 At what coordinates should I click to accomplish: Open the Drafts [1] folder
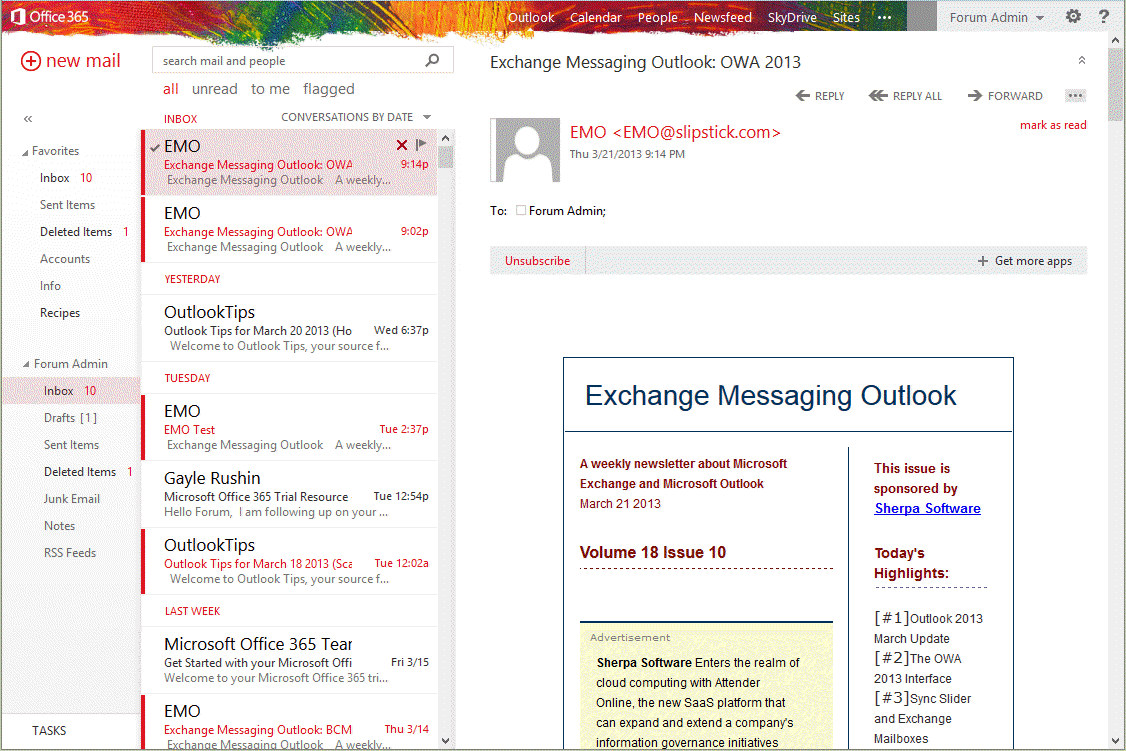point(70,418)
